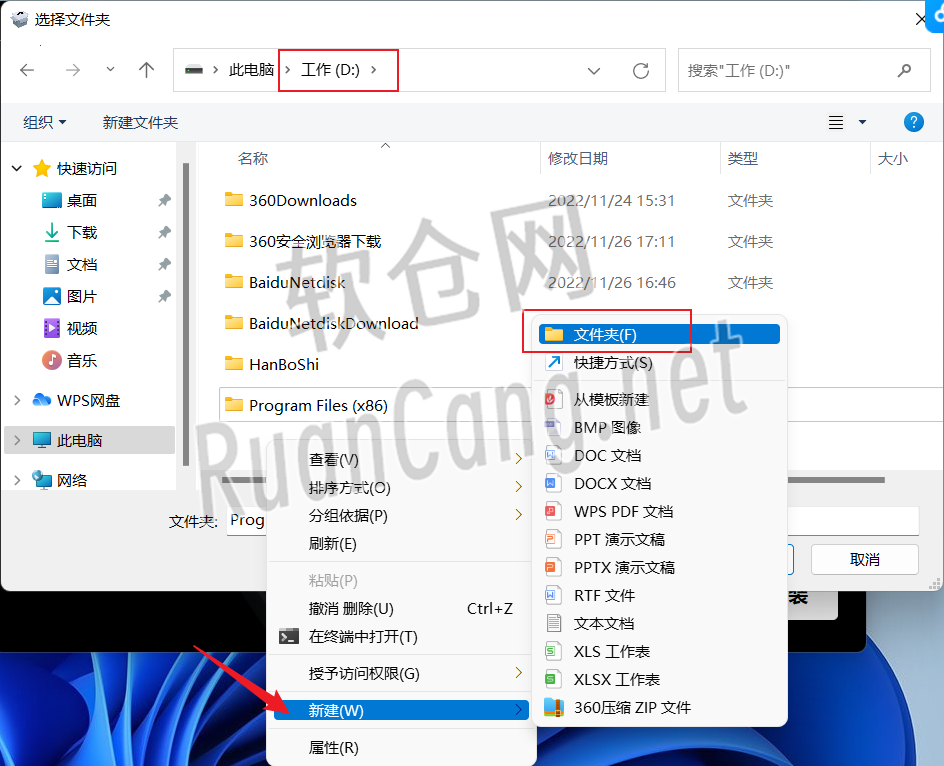Expand the address bar dropdown arrow
This screenshot has width=944, height=766.
pos(594,70)
